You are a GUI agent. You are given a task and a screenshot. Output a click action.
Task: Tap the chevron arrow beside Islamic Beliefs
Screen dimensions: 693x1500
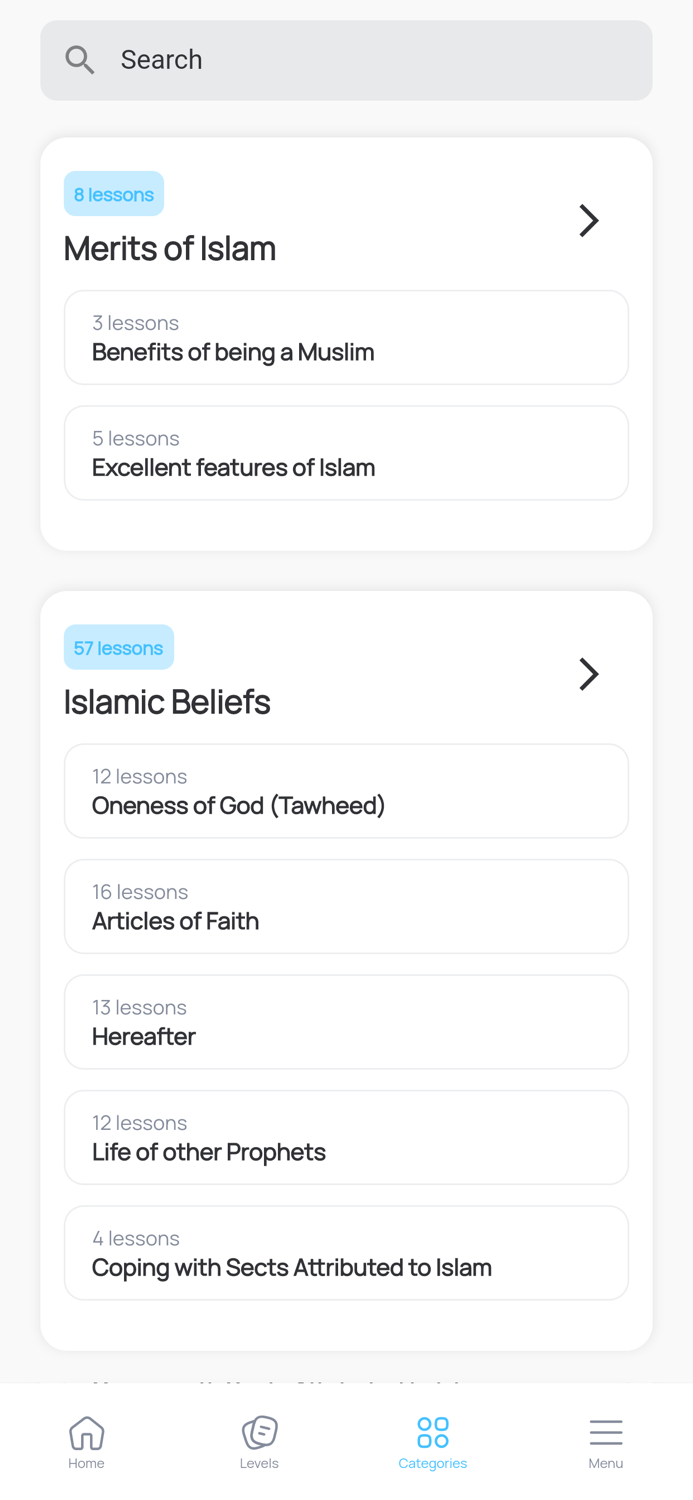[589, 674]
